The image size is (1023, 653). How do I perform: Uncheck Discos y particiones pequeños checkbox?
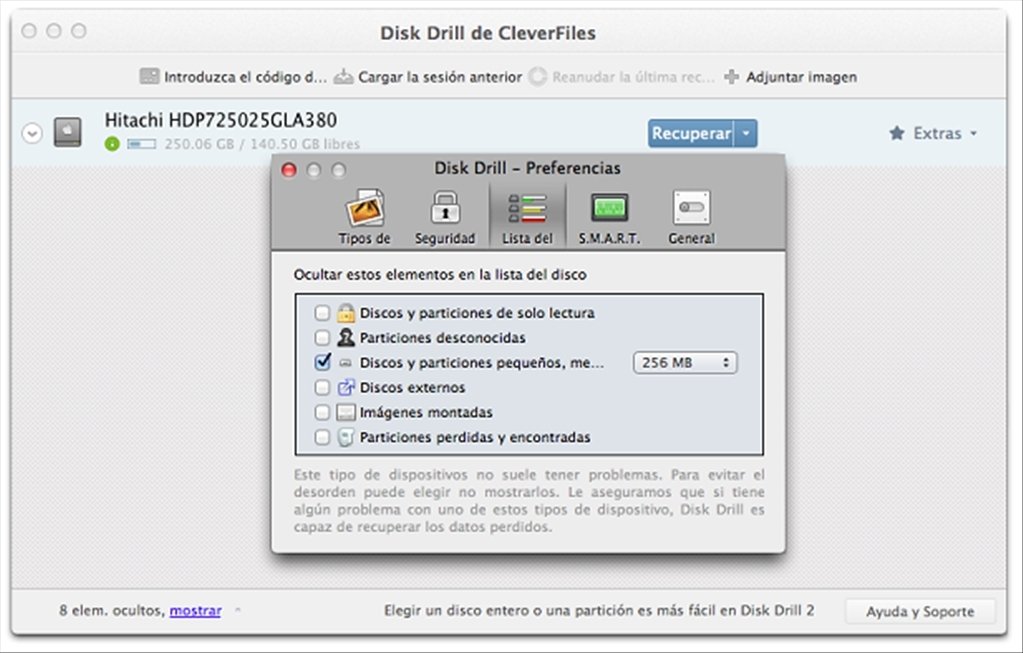pos(322,361)
